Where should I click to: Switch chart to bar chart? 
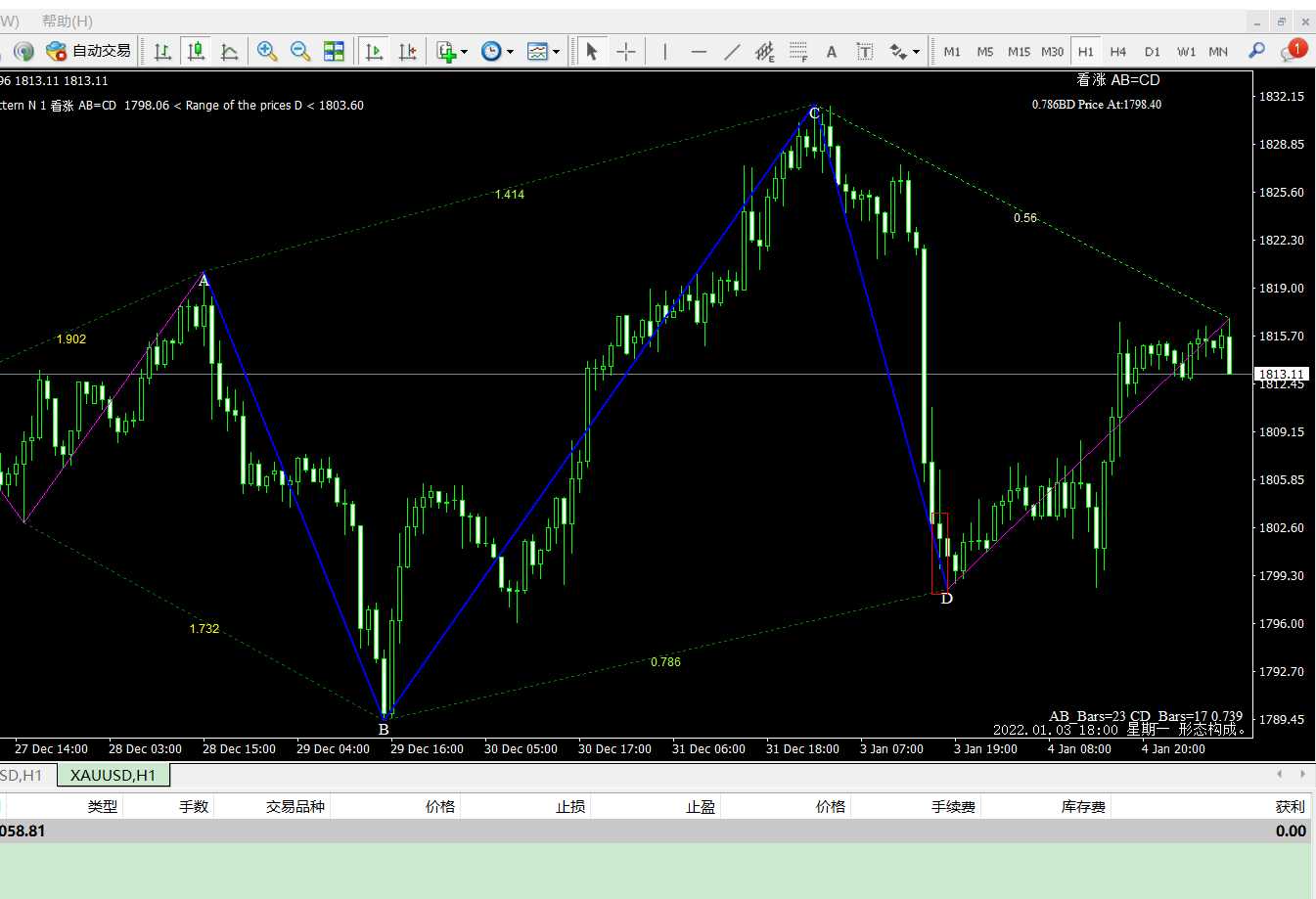[x=162, y=52]
